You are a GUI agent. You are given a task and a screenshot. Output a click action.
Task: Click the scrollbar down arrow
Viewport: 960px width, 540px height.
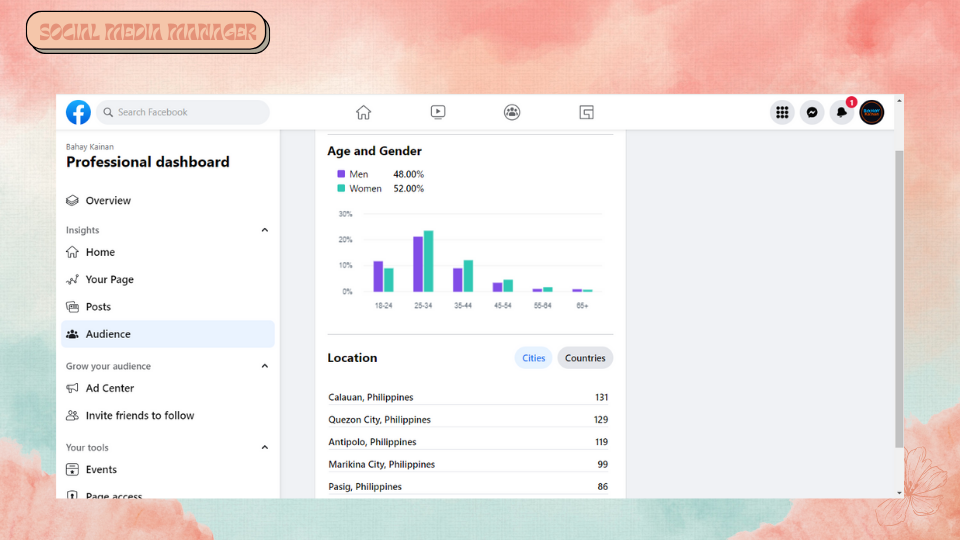point(899,493)
